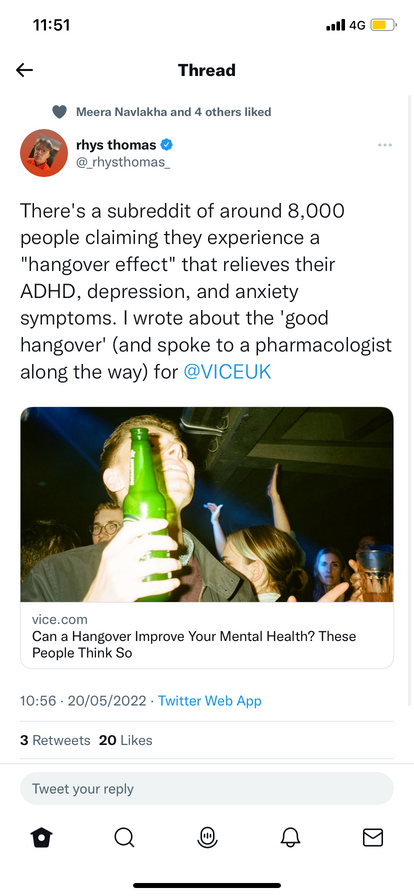Viewport: 414px width, 896px height.
Task: Open the Notifications bell tab
Action: 290,838
